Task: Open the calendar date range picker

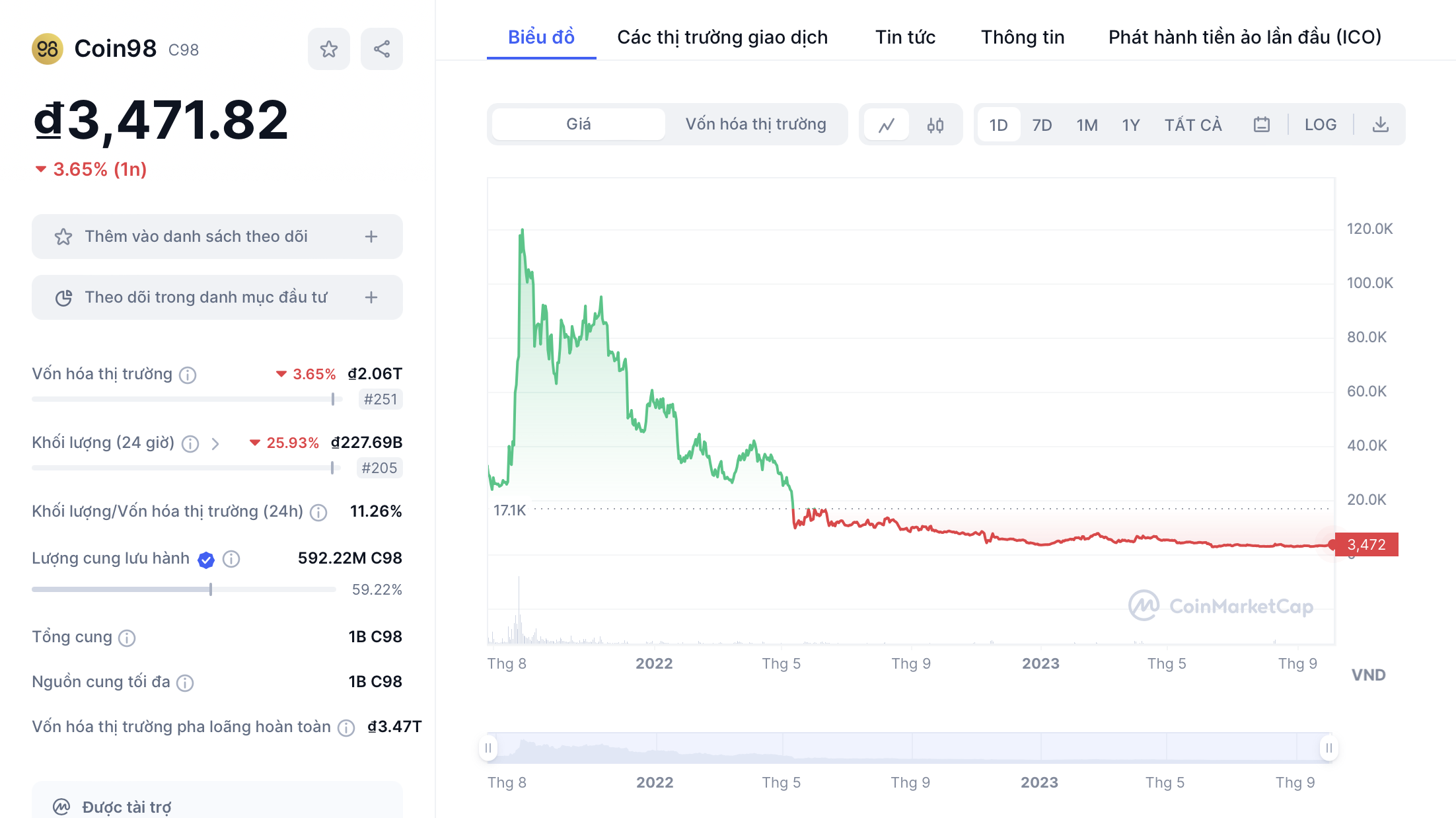Action: tap(1261, 125)
